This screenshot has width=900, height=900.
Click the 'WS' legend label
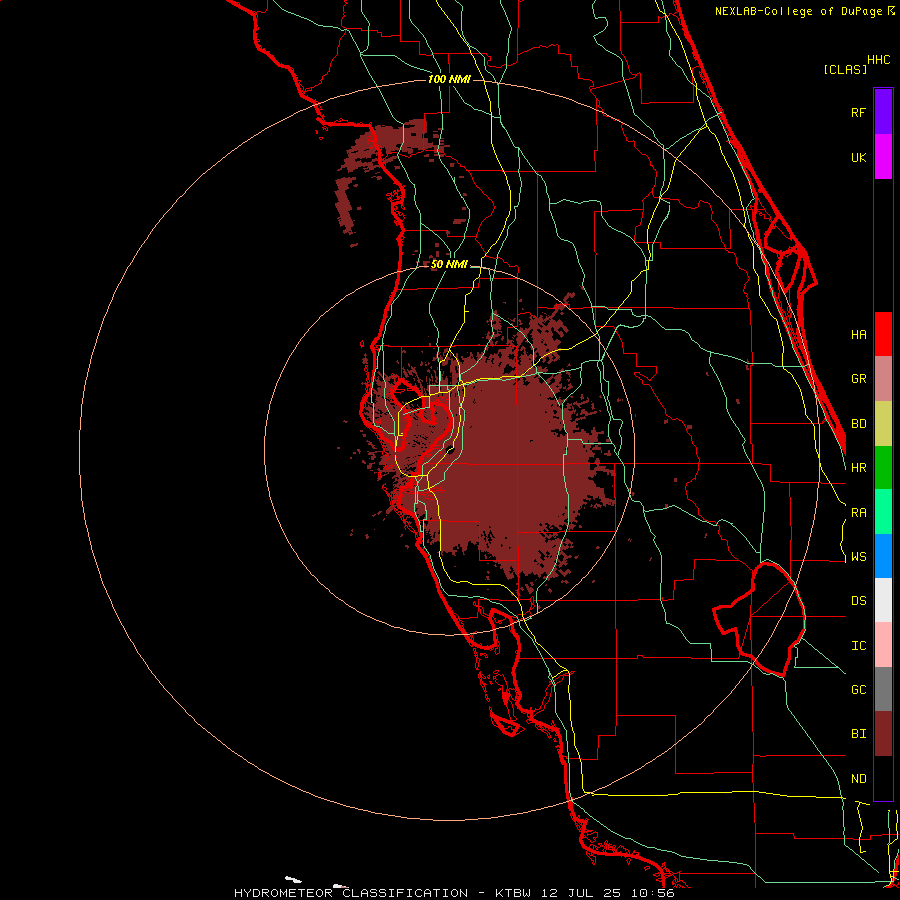click(x=858, y=557)
